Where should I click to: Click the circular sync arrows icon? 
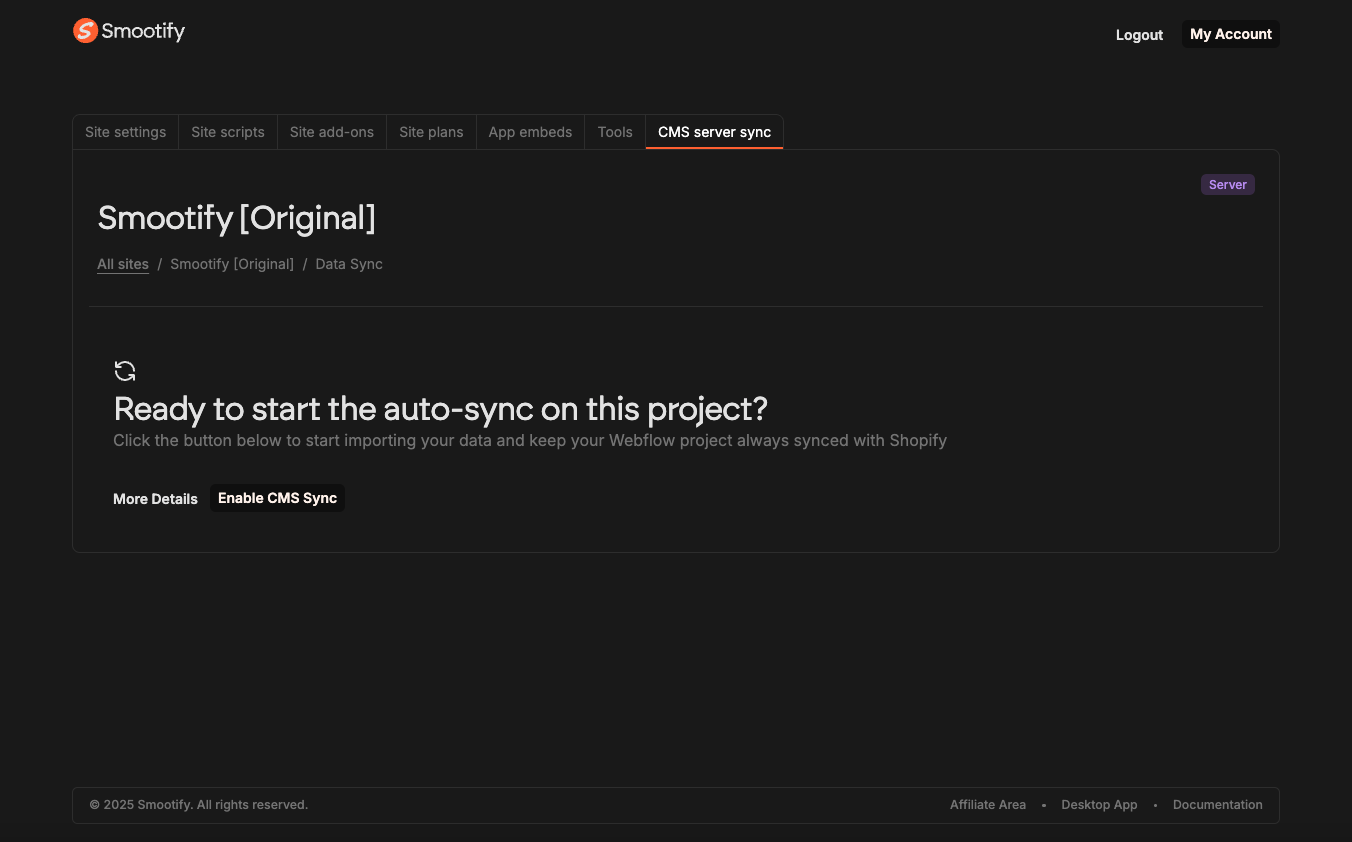point(125,371)
